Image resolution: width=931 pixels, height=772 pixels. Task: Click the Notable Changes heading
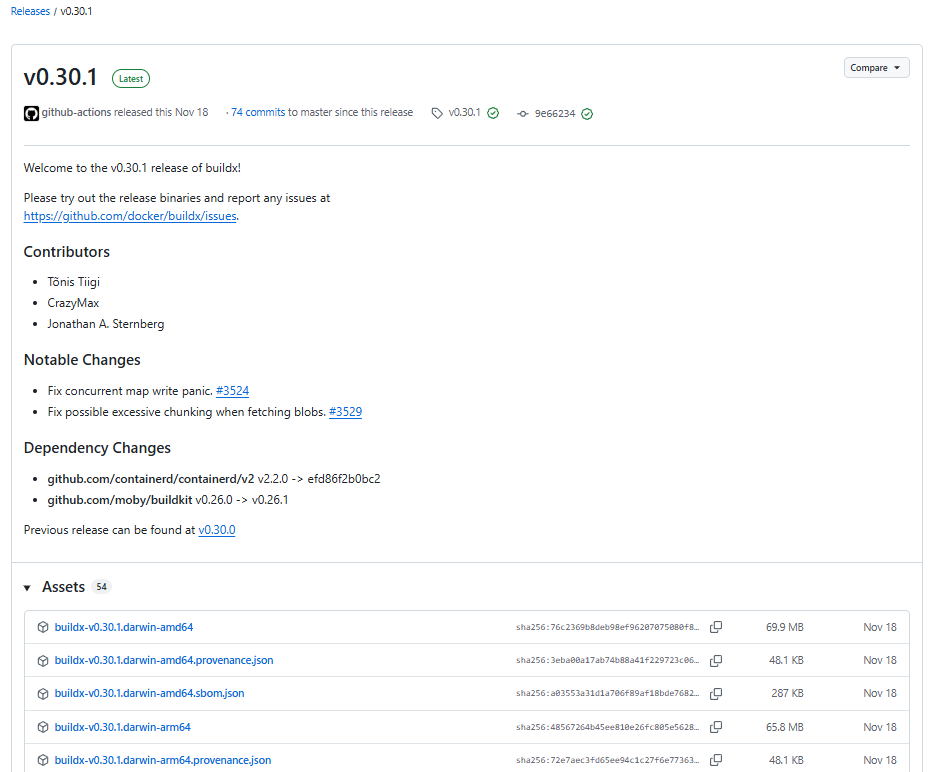(82, 360)
